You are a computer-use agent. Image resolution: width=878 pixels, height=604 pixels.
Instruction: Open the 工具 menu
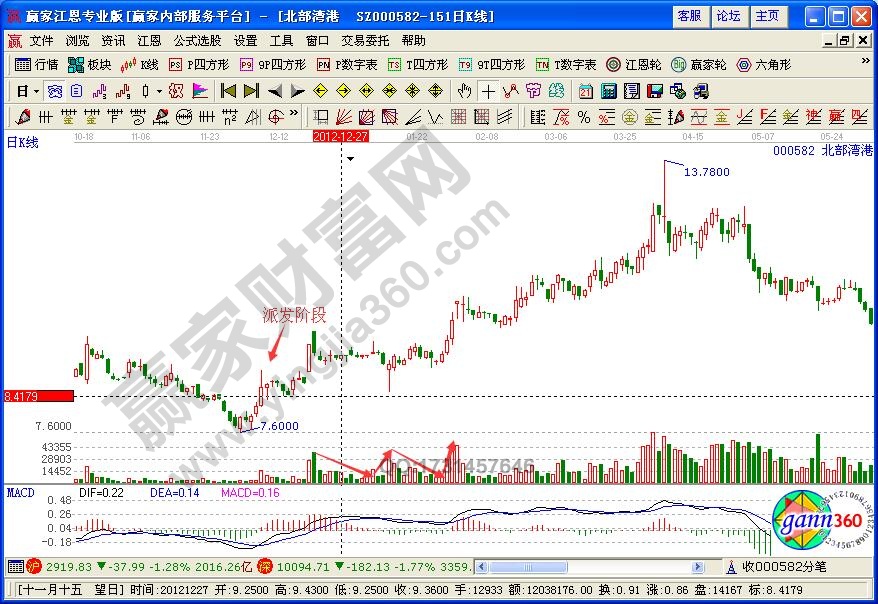pos(280,41)
